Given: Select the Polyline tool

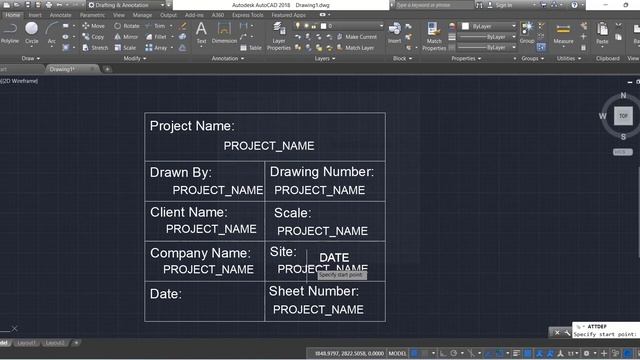Looking at the screenshot, I should pyautogui.click(x=10, y=33).
